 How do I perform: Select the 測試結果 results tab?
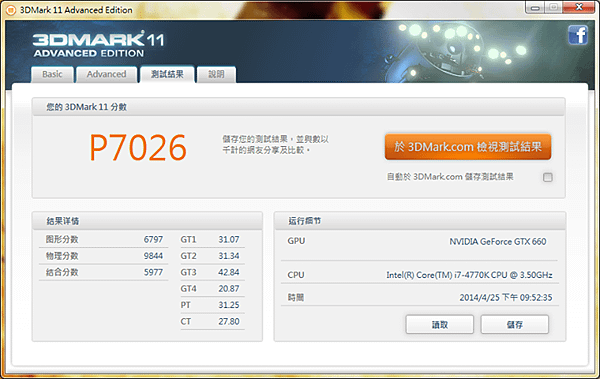[167, 74]
